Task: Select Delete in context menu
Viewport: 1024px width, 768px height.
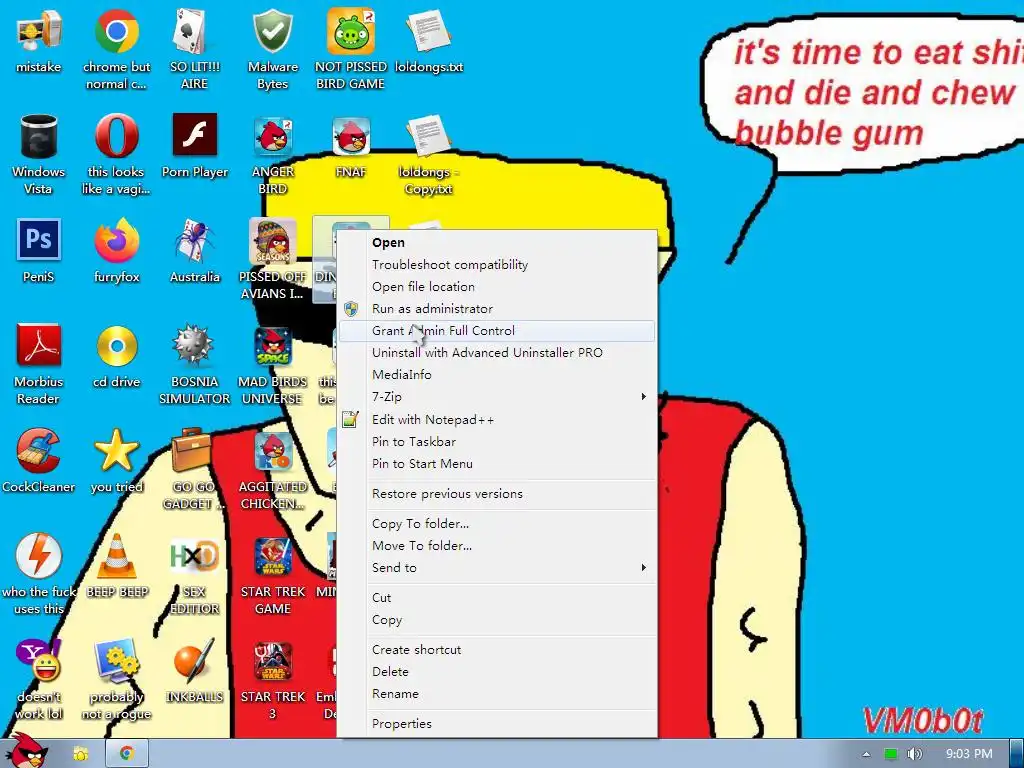Action: pos(497,671)
